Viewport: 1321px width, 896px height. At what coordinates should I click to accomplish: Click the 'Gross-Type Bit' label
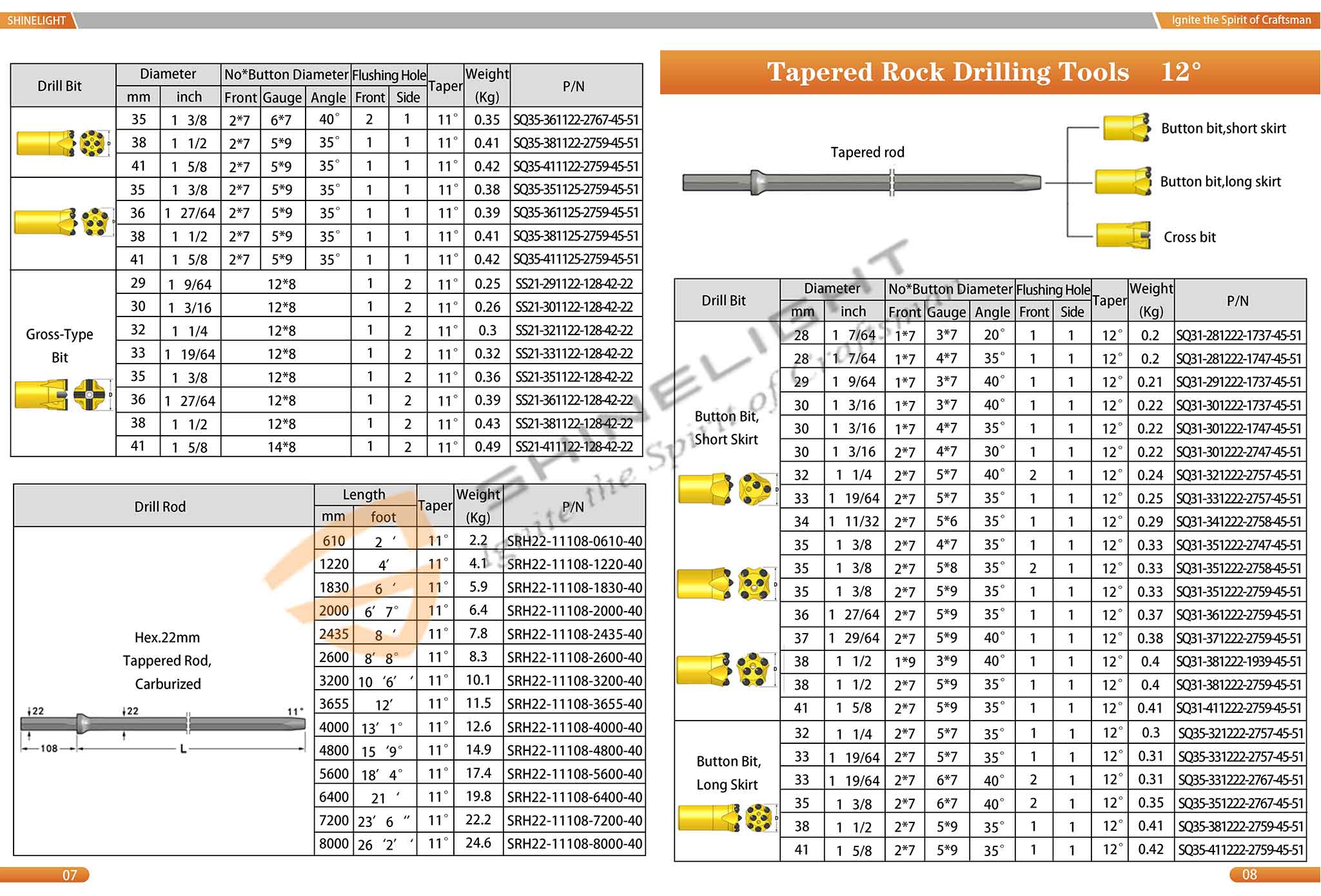(x=59, y=346)
